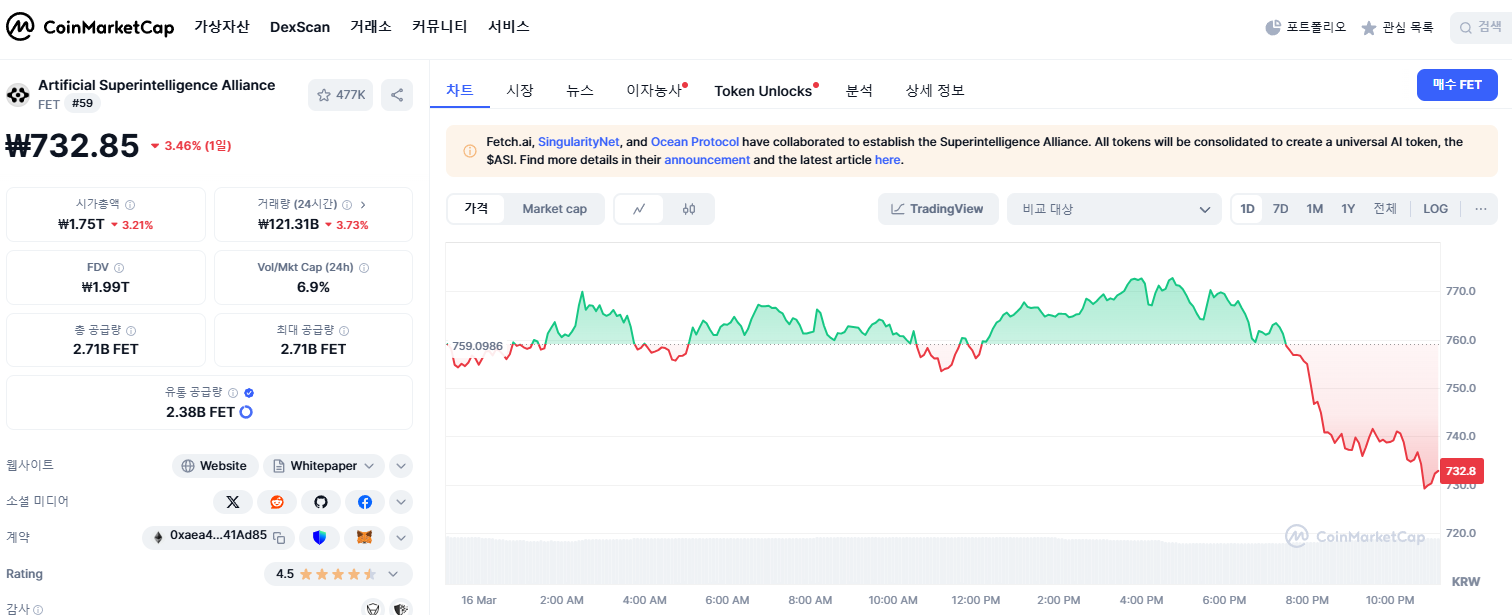Viewport: 1512px width, 615px height.
Task: Set chart range to 1M
Action: point(1314,209)
